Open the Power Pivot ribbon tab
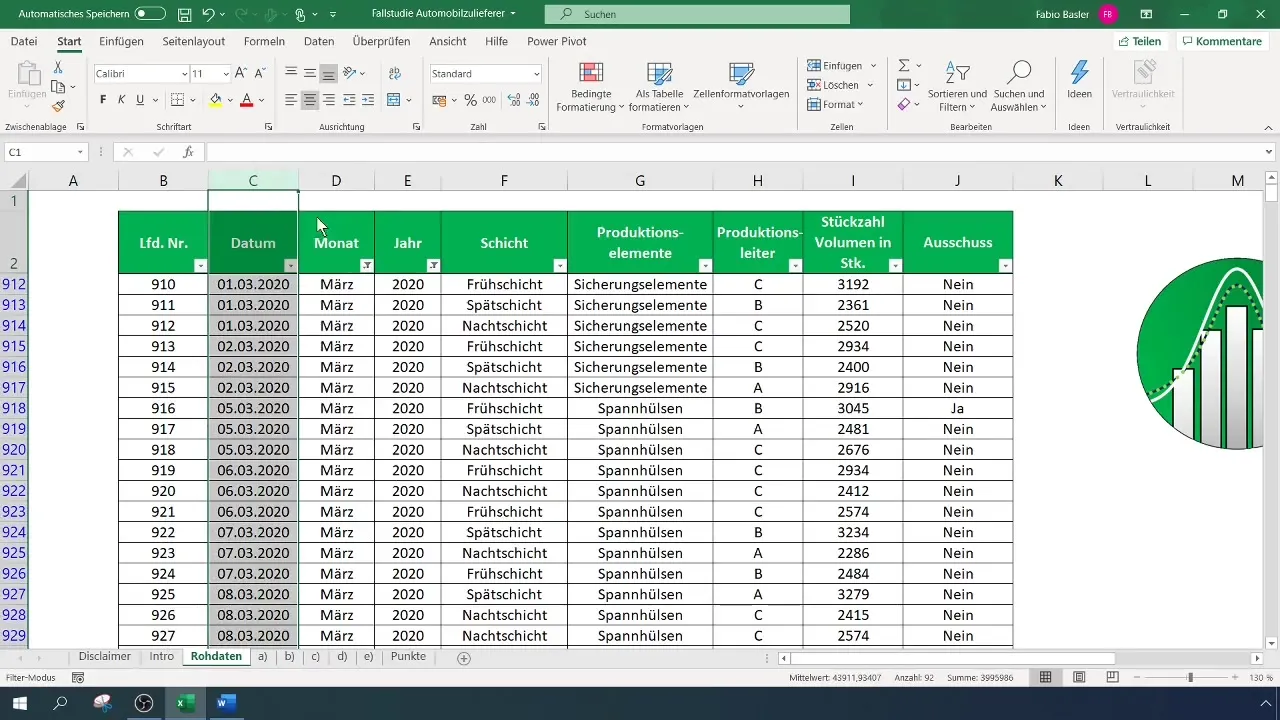1280x720 pixels. coord(557,41)
